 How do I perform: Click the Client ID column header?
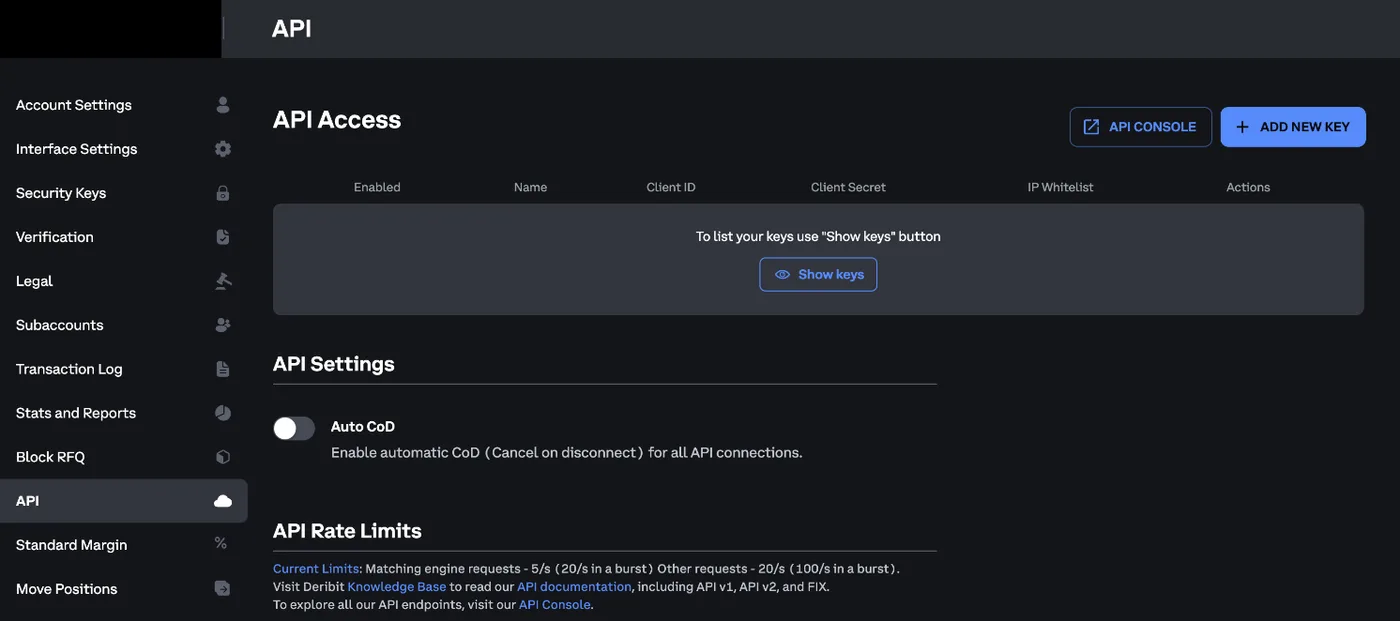[x=671, y=187]
